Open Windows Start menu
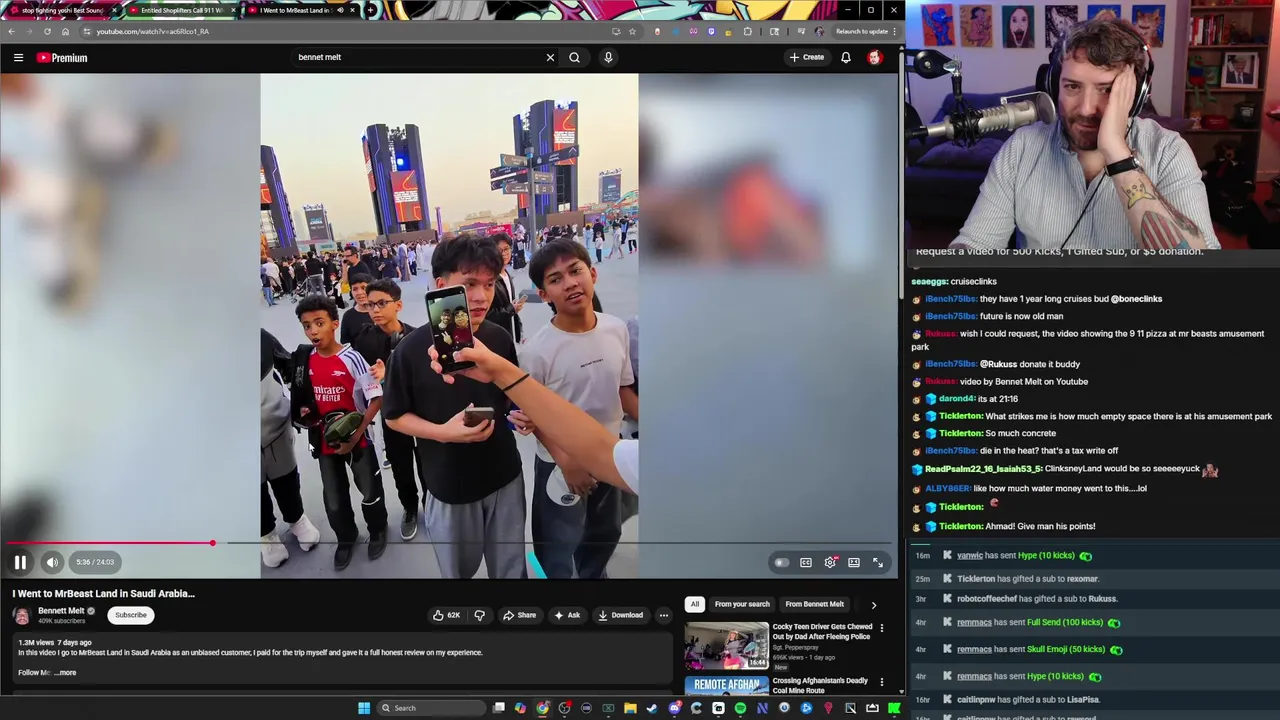 [364, 708]
